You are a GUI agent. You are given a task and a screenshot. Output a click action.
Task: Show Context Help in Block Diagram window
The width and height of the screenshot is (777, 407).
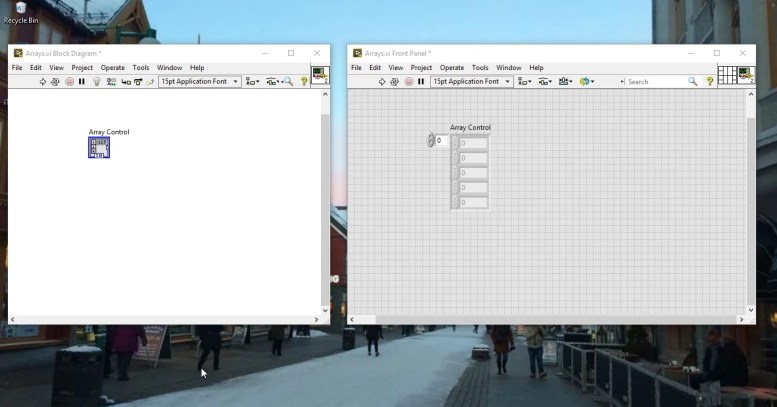pyautogui.click(x=304, y=82)
